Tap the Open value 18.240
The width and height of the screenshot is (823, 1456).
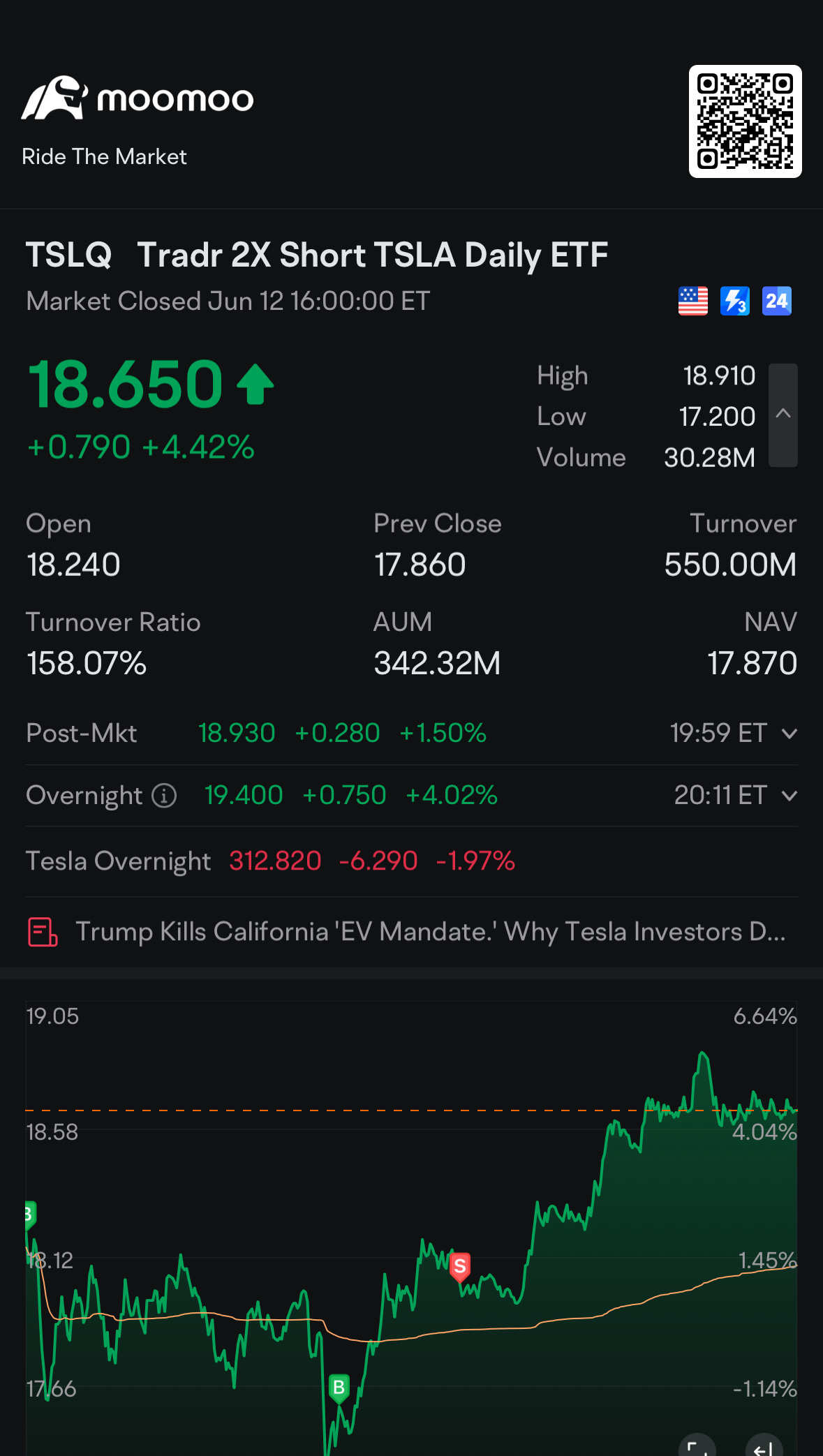[x=73, y=565]
